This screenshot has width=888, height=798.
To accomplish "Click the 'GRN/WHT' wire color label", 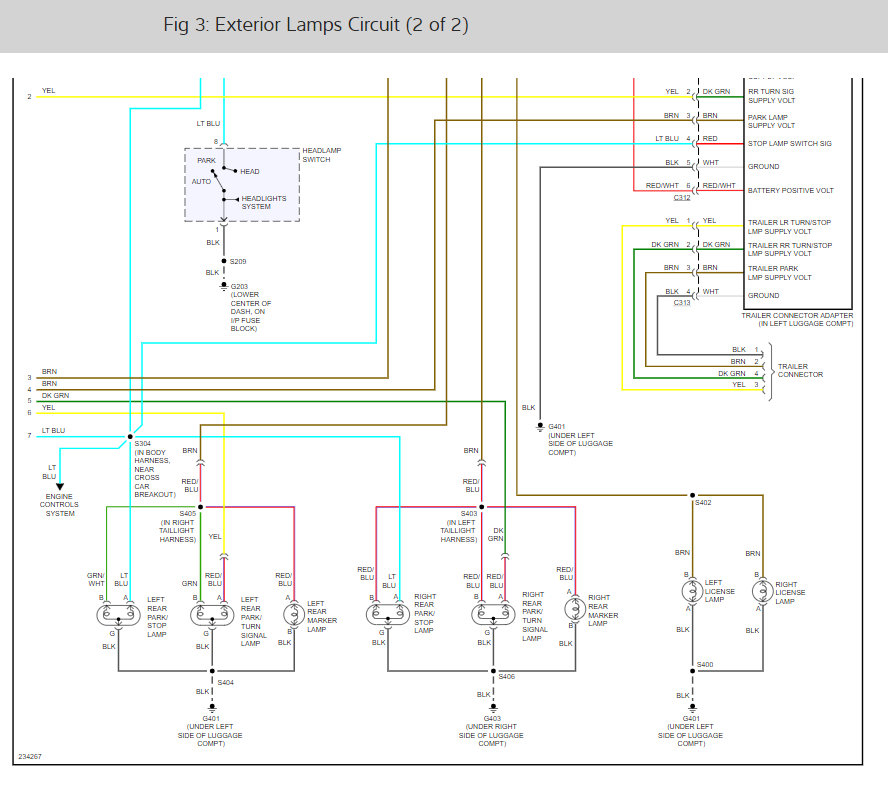I will pos(96,579).
